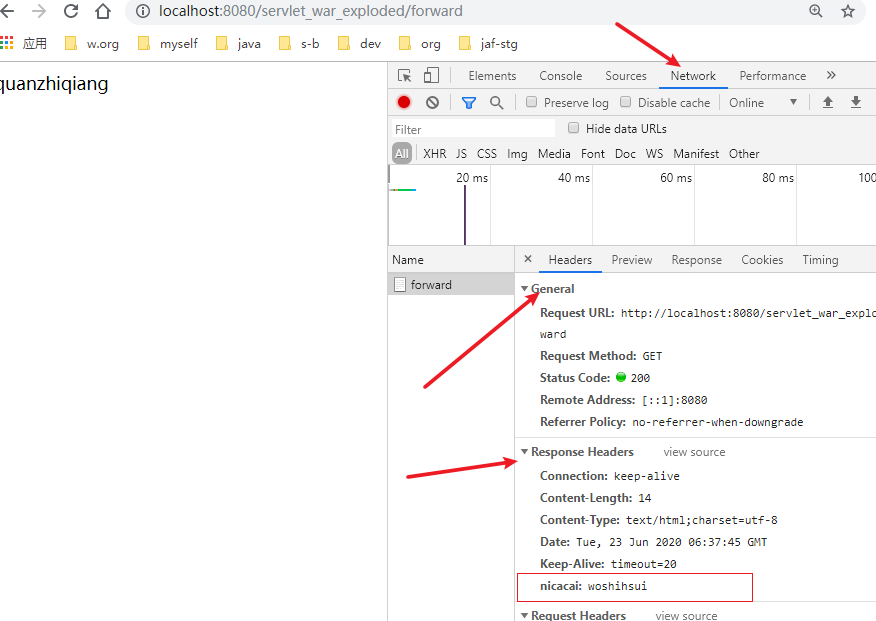
Task: Click the browser back arrow
Action: 7,11
